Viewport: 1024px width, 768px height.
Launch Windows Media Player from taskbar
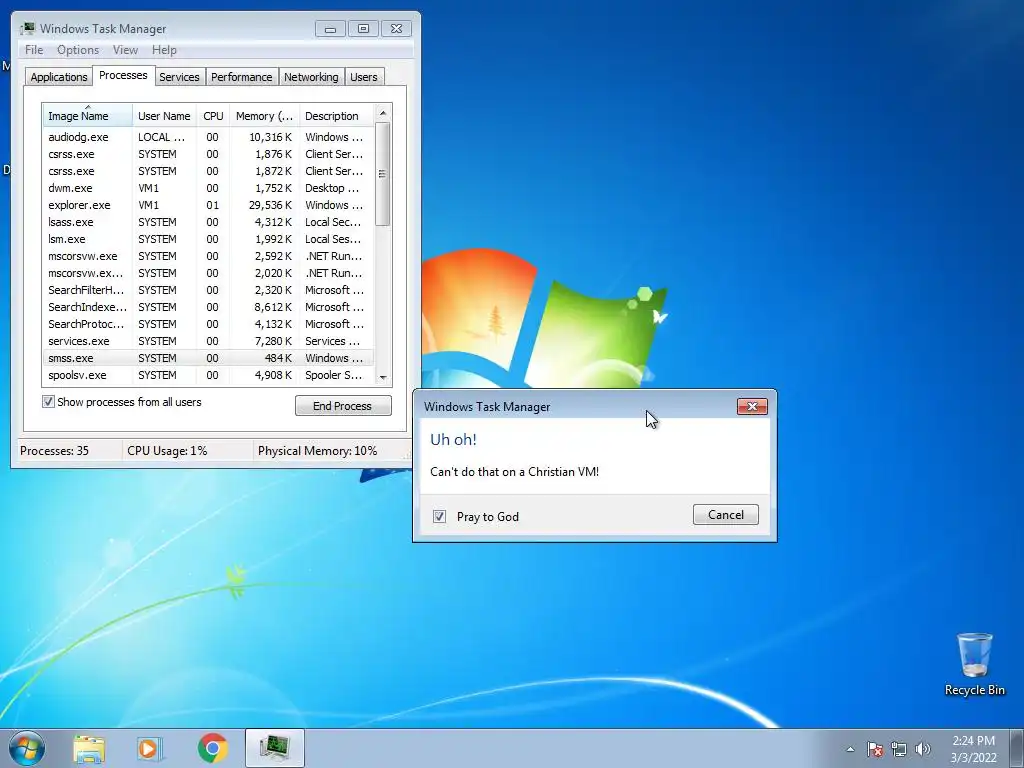tap(150, 748)
